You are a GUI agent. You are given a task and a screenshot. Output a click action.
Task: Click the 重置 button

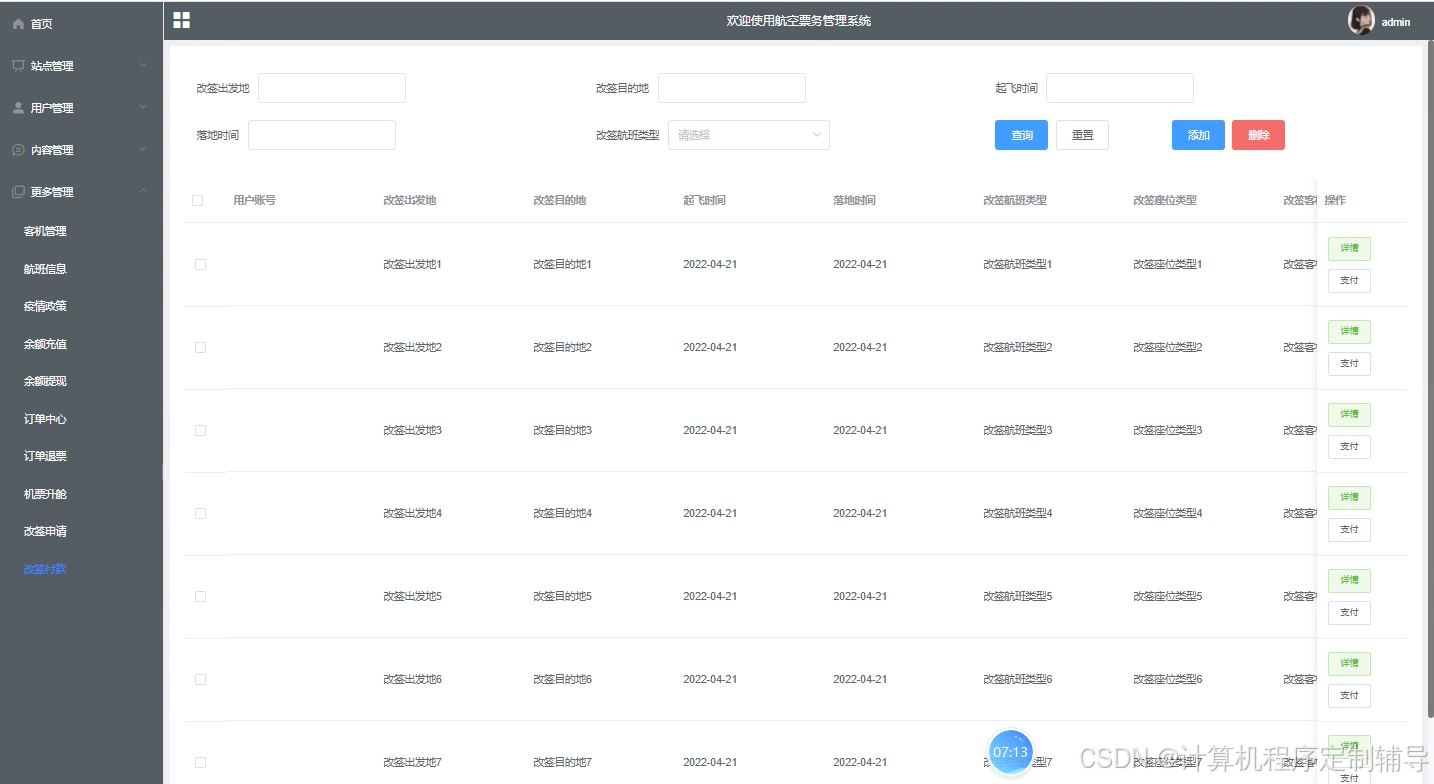1082,135
